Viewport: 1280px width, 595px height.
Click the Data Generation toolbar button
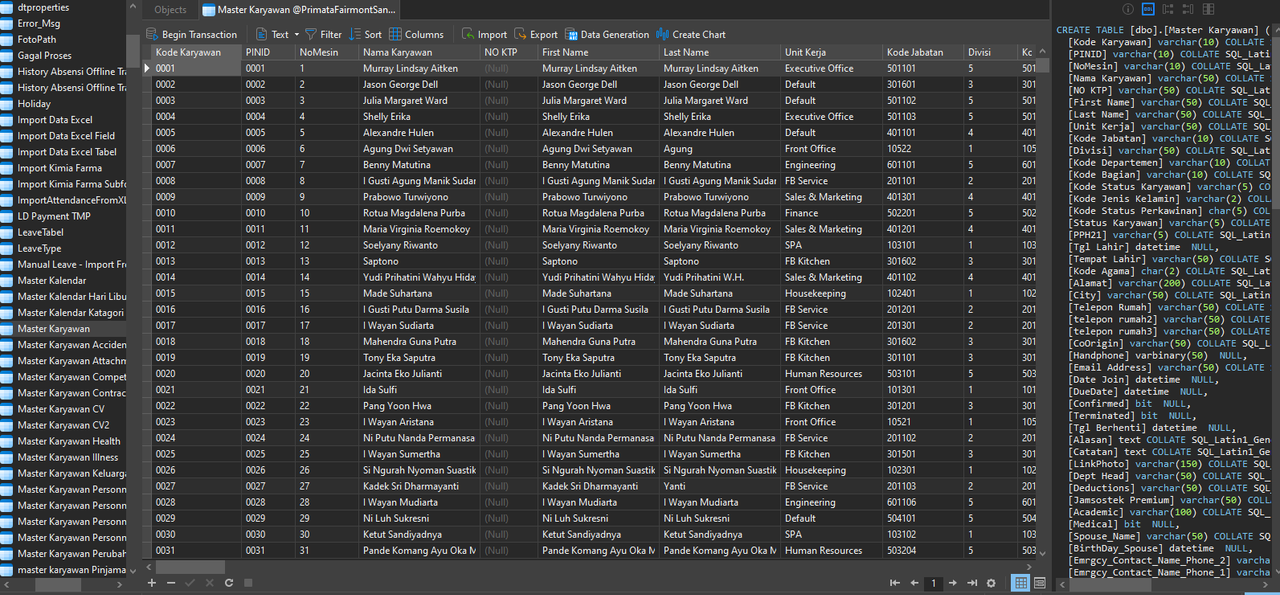pos(607,34)
